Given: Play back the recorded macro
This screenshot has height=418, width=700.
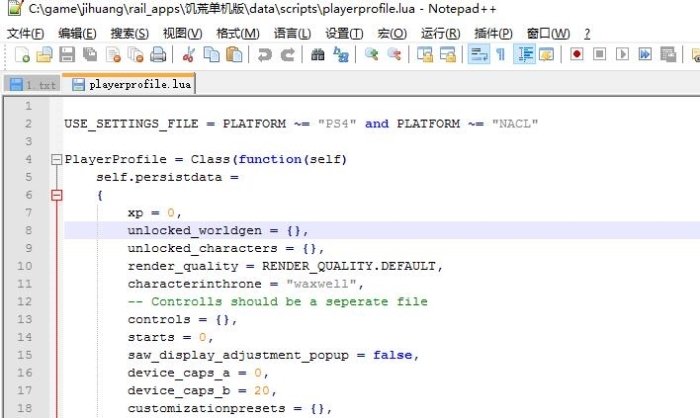Looking at the screenshot, I should point(622,54).
